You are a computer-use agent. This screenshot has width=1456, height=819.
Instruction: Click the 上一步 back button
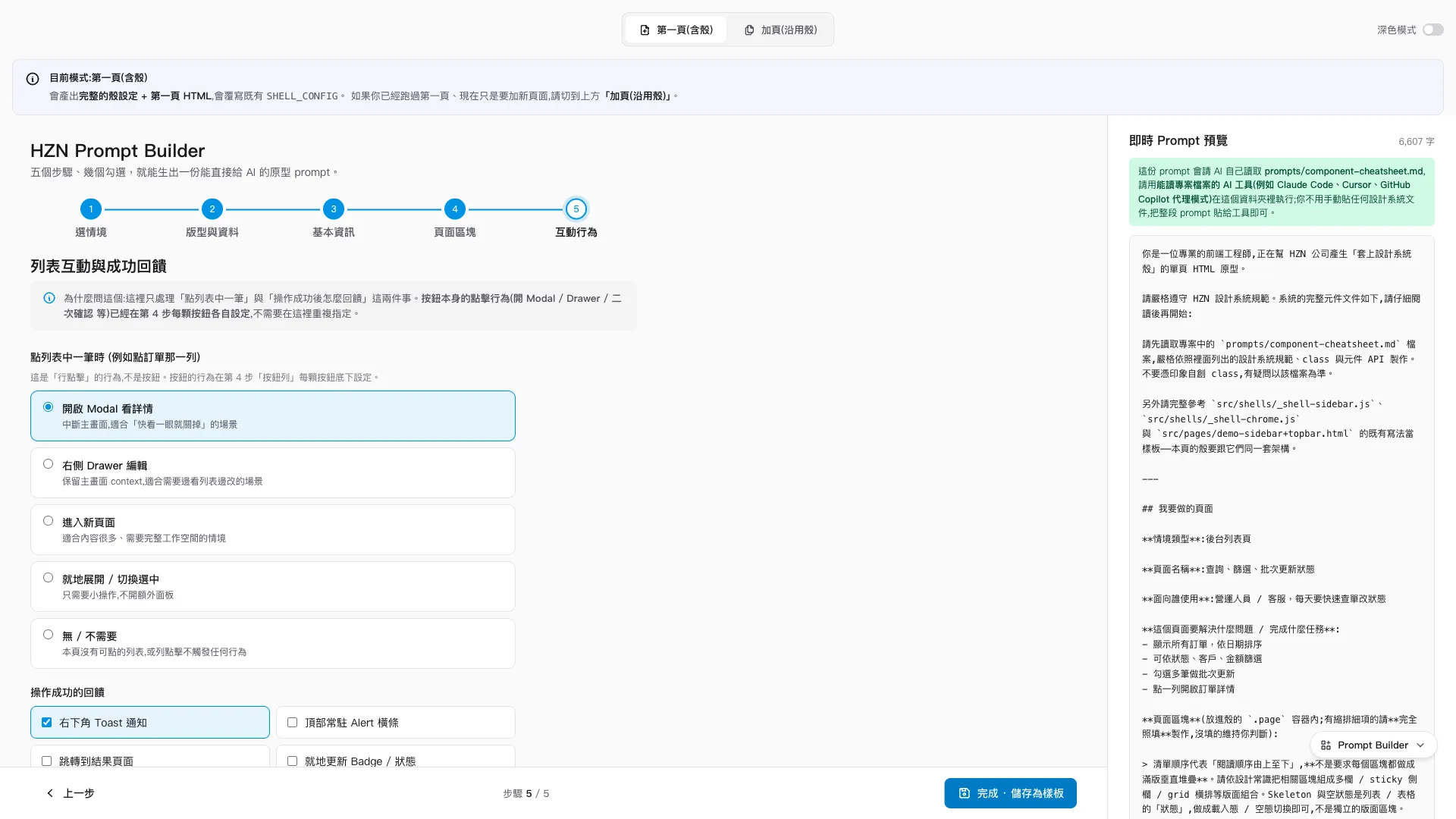(70, 793)
